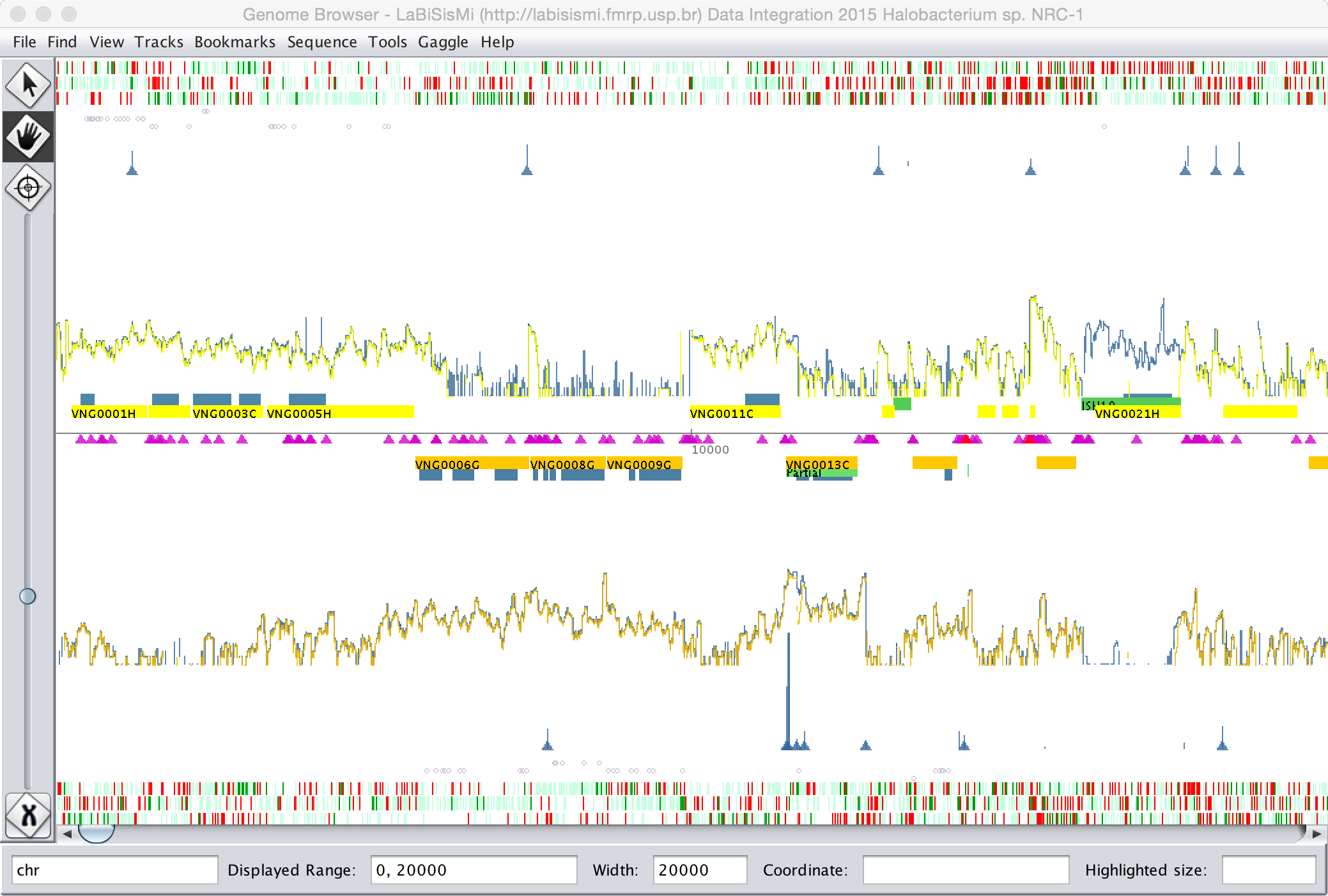The image size is (1328, 896).
Task: Click the Displayed Range field
Action: [474, 870]
